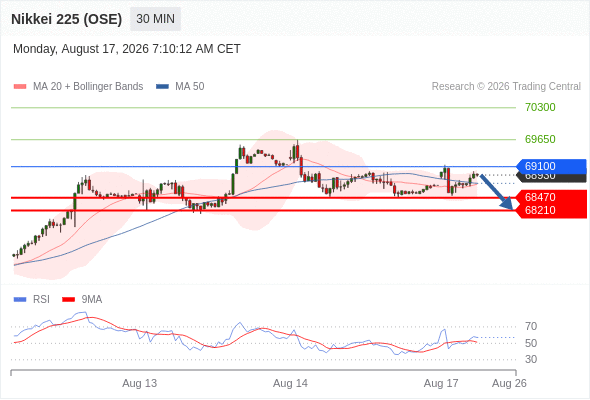Click the blue RSI legend swatch
The width and height of the screenshot is (590, 400).
[x=20, y=300]
